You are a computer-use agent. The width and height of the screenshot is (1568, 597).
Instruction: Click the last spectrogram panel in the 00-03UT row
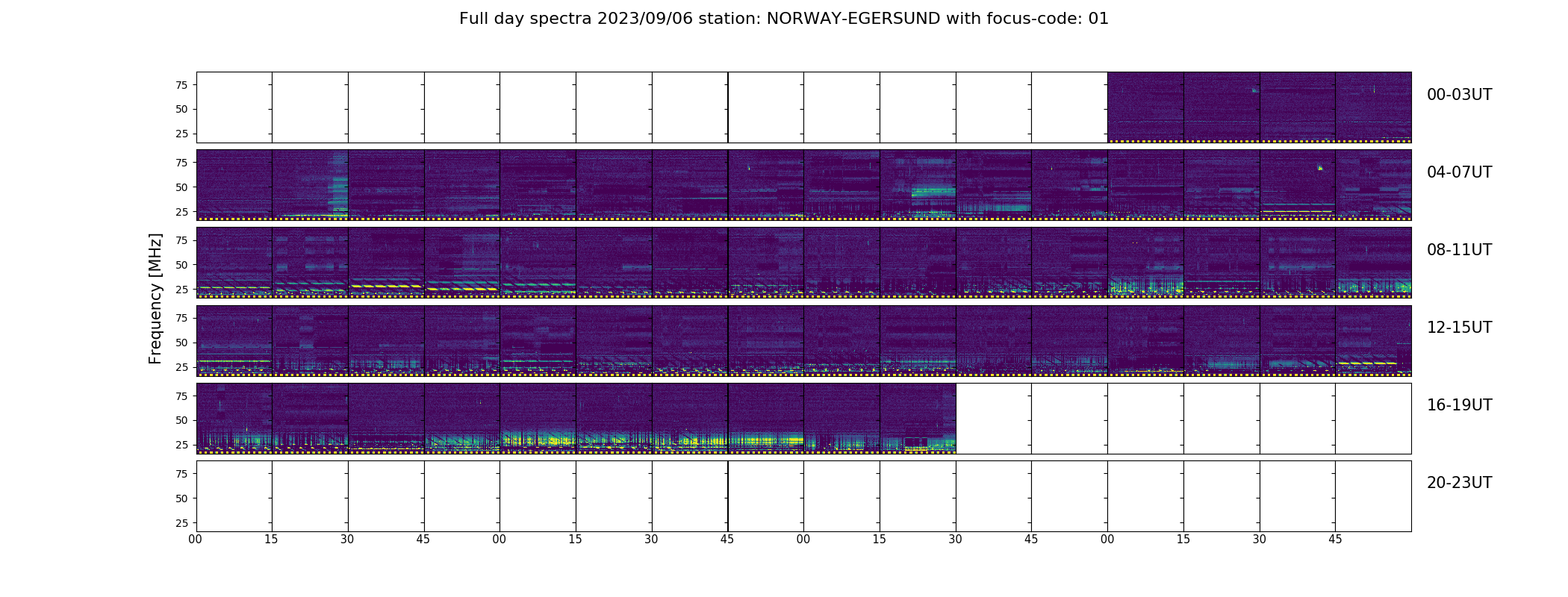click(x=1373, y=107)
